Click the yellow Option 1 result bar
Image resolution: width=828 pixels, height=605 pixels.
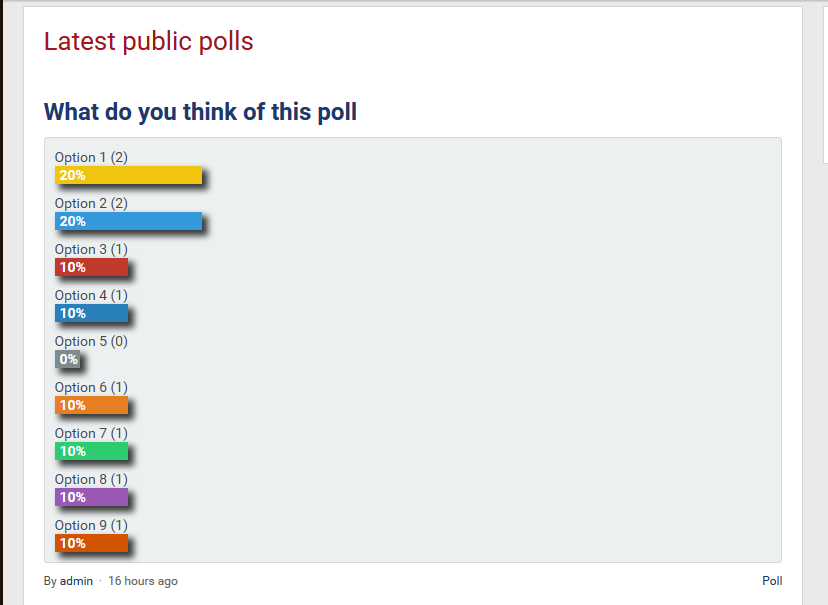(x=128, y=175)
